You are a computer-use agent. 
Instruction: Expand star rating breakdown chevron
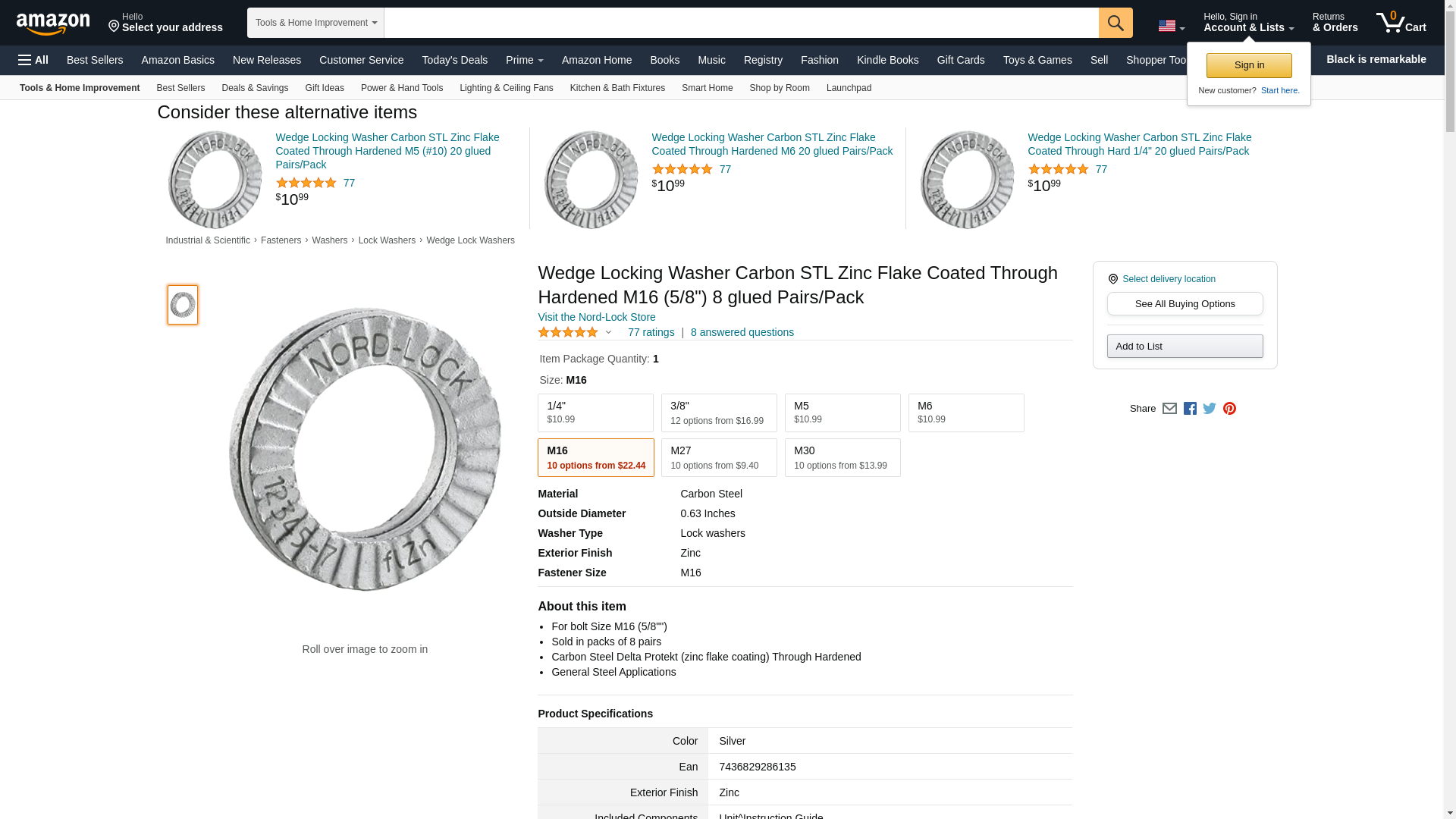pos(608,332)
